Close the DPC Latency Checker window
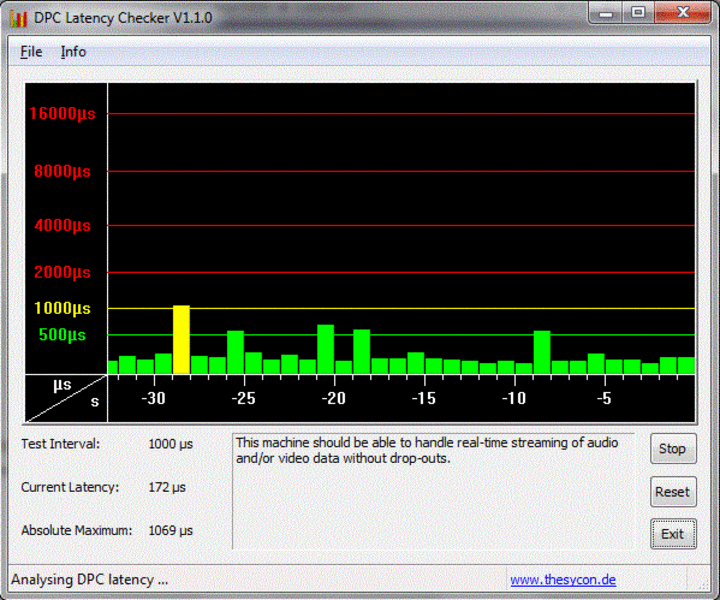 click(683, 13)
